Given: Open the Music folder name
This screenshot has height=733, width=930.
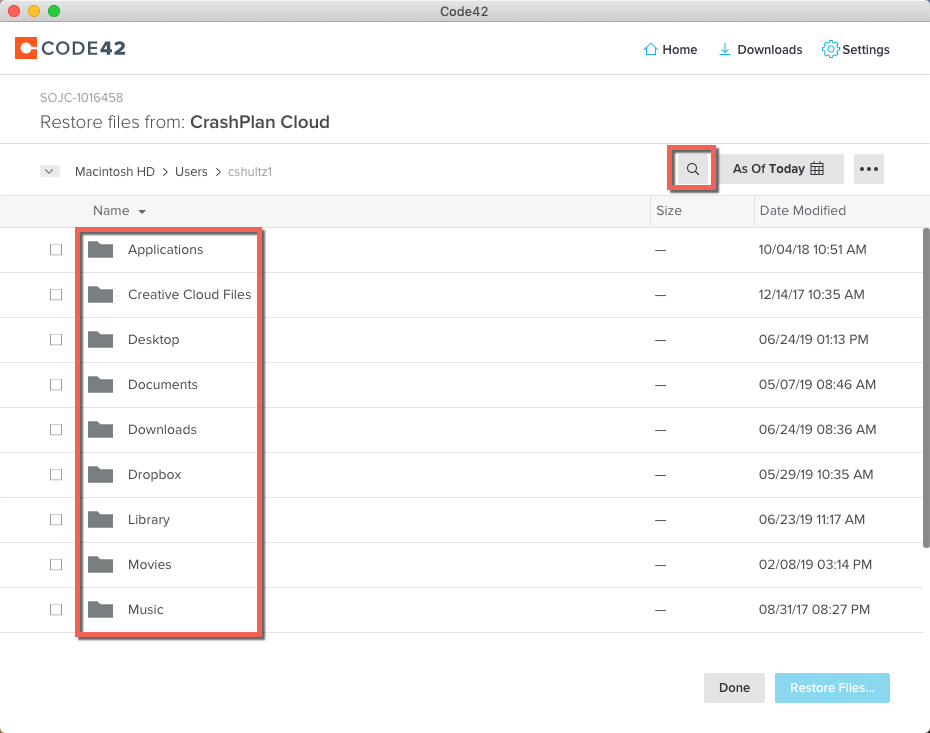Looking at the screenshot, I should (x=145, y=610).
